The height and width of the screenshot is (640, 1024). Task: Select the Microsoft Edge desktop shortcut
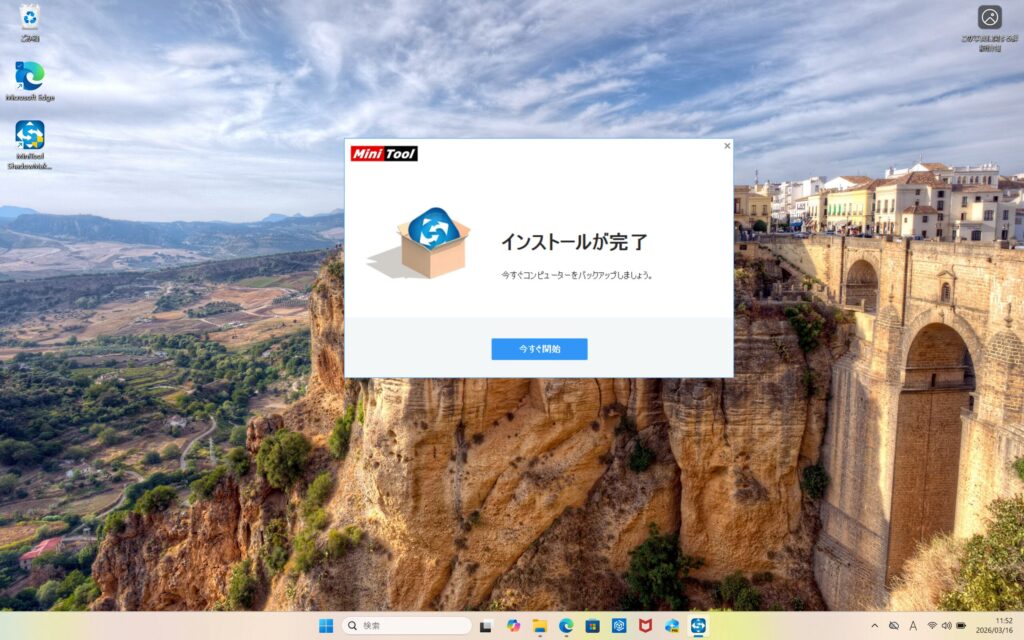(30, 80)
